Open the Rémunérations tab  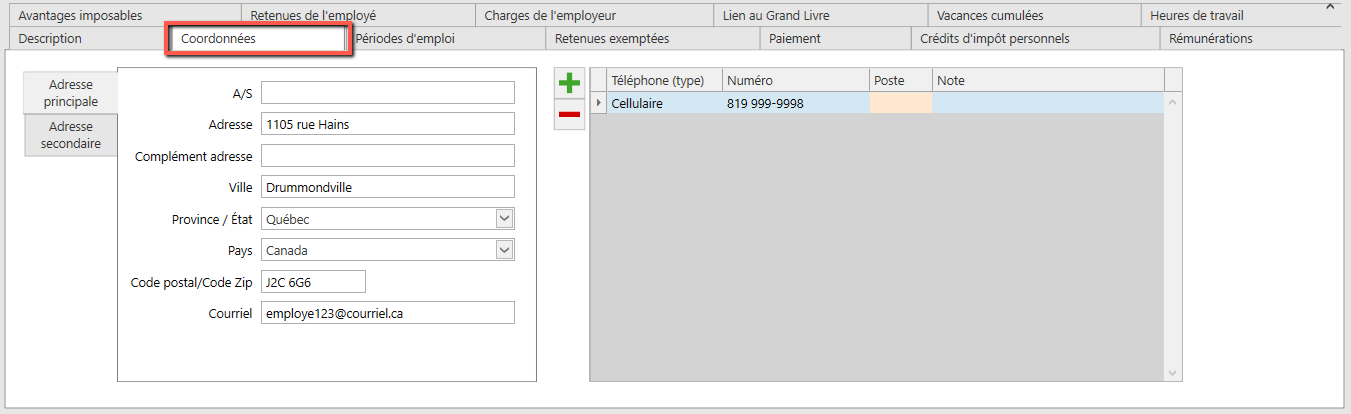pos(1250,38)
